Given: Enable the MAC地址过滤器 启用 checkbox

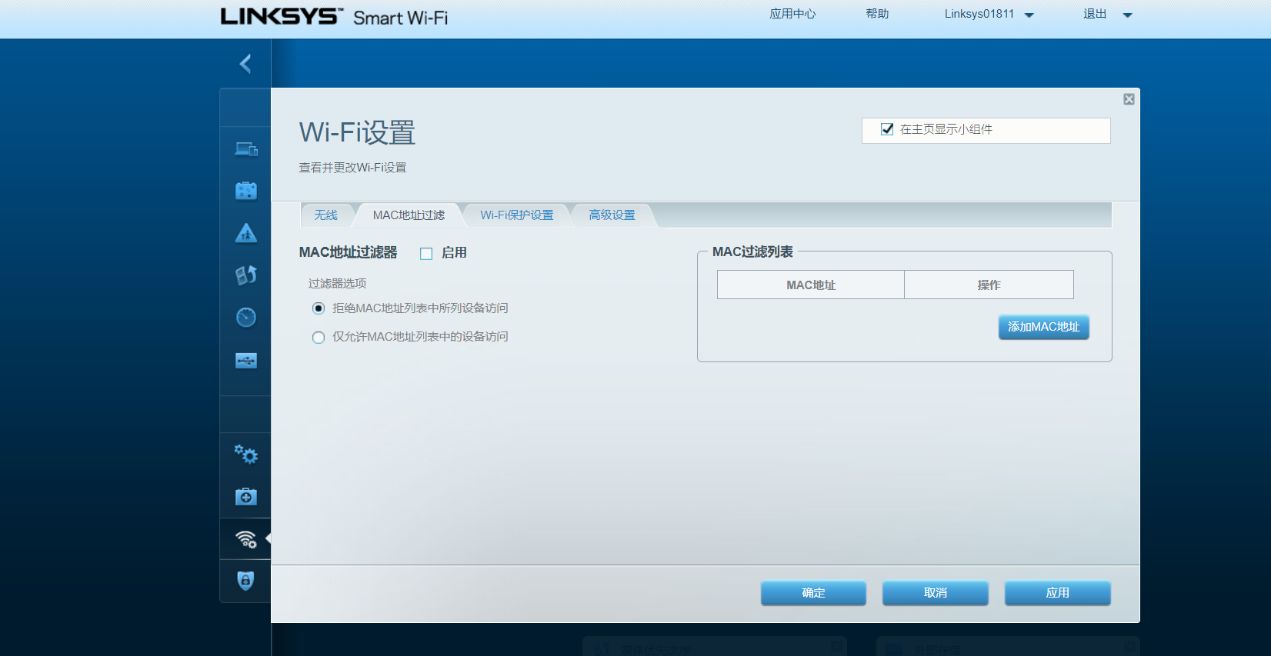Looking at the screenshot, I should pos(426,254).
